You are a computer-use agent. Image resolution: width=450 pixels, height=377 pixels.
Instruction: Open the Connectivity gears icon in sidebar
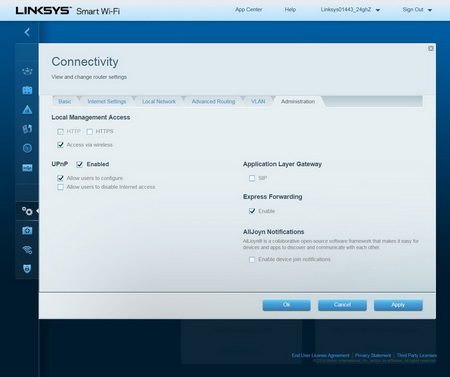(x=27, y=211)
